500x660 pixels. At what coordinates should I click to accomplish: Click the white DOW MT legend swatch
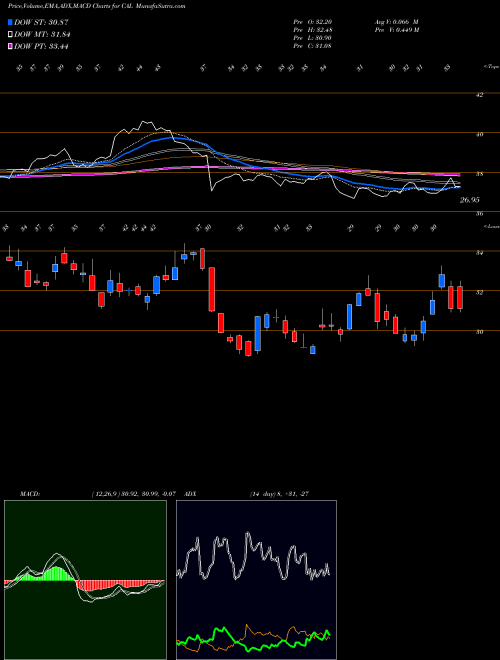point(11,35)
